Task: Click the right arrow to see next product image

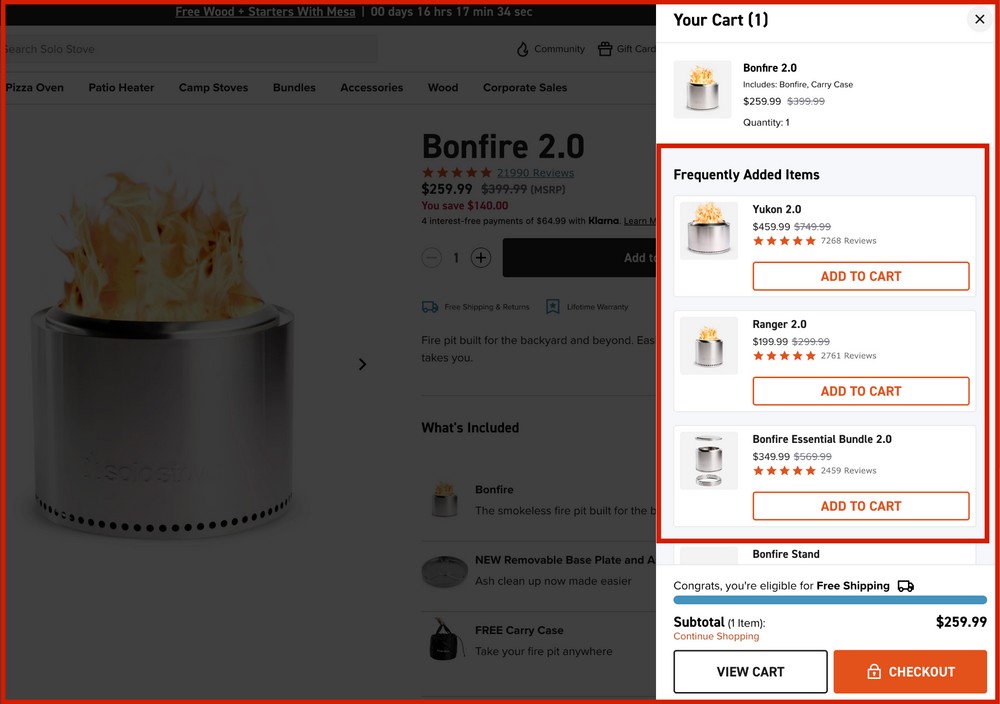Action: tap(362, 364)
